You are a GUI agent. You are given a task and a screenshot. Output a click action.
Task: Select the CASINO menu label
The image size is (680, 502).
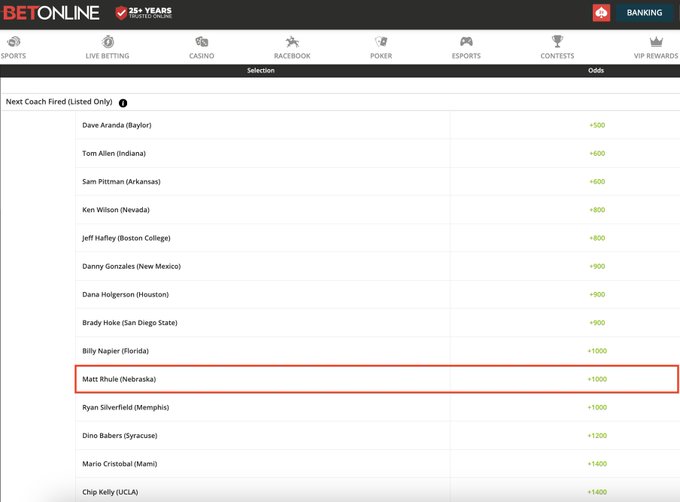[202, 56]
